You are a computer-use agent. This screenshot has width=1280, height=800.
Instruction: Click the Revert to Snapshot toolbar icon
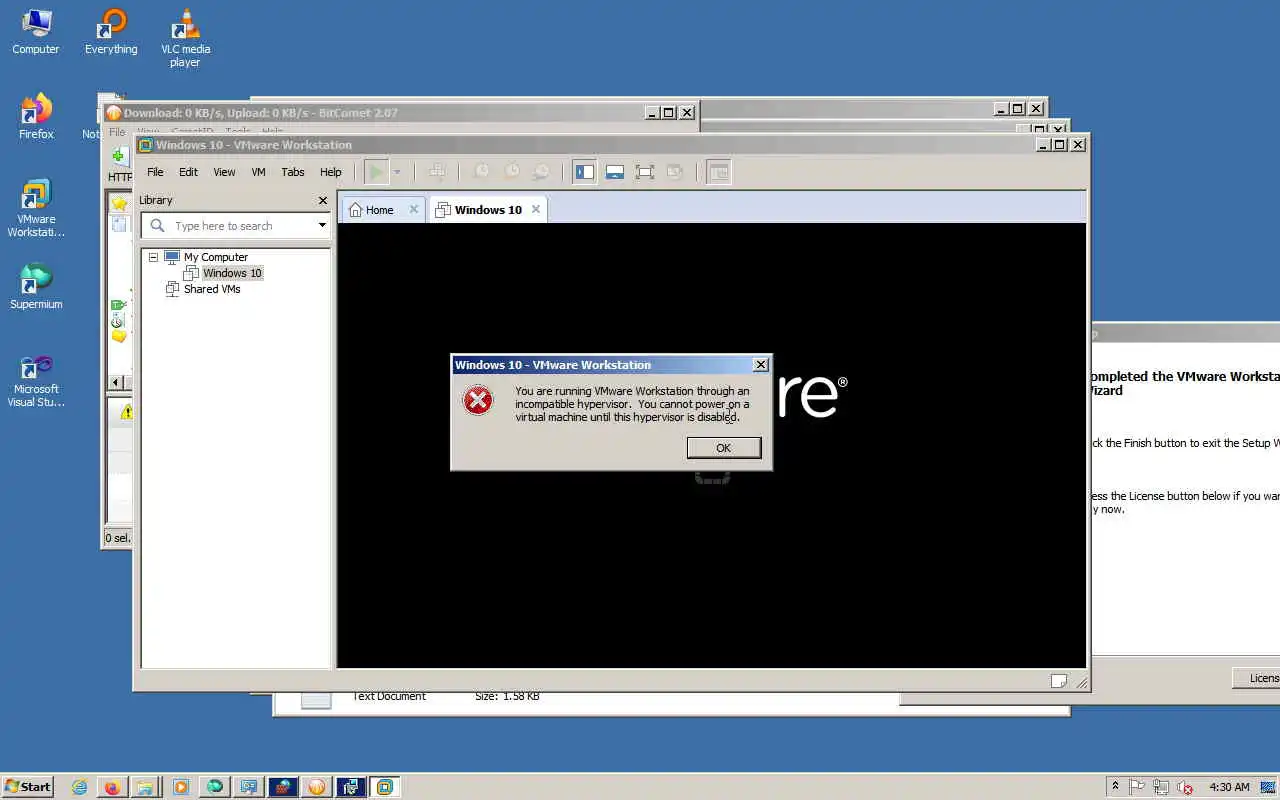pos(511,172)
